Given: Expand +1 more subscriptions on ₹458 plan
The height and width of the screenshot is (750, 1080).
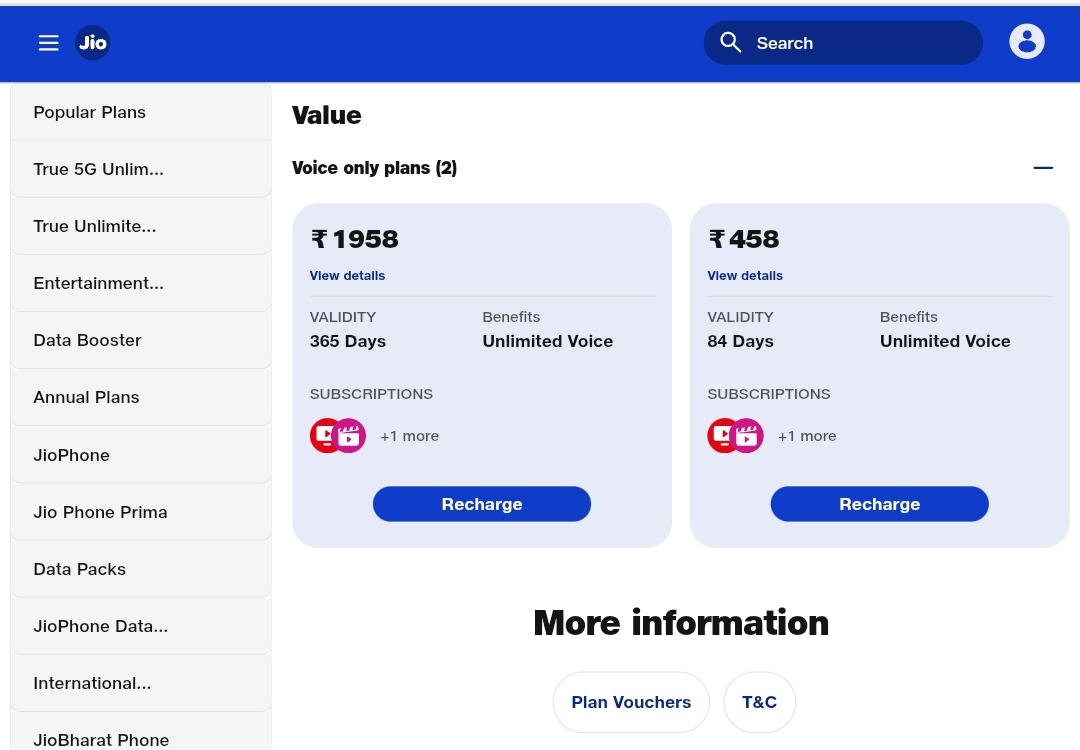Looking at the screenshot, I should (807, 436).
